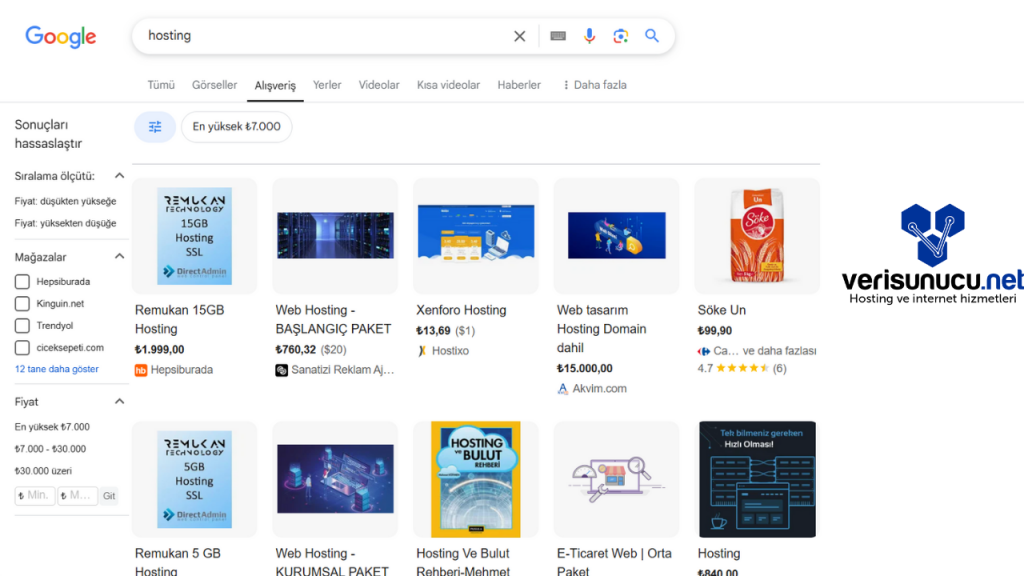Show 12 tane daha göster stores
The image size is (1024, 576).
(57, 369)
